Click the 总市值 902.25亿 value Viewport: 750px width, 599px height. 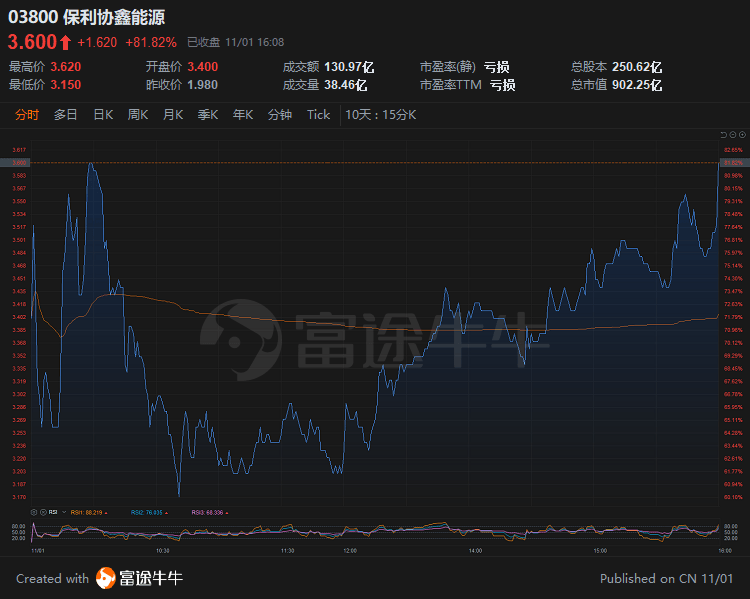coord(637,85)
